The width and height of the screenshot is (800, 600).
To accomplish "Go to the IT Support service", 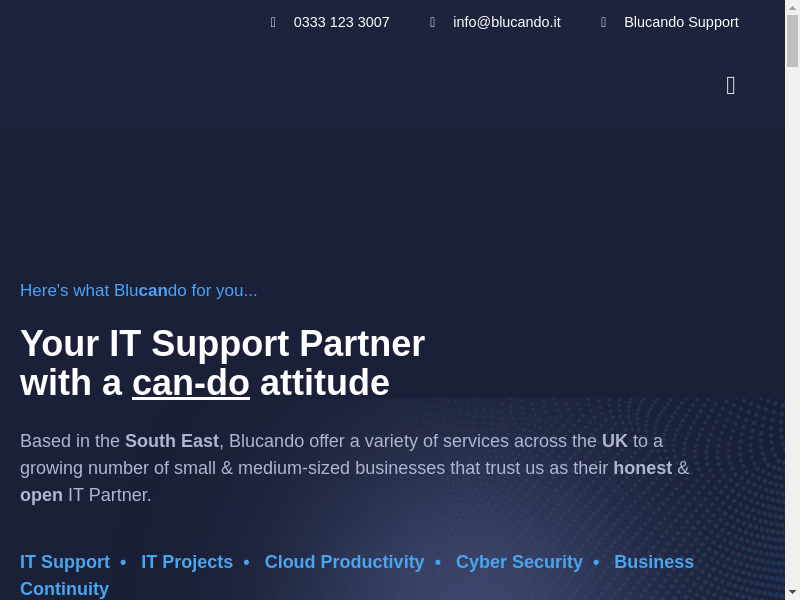I will 65,562.
